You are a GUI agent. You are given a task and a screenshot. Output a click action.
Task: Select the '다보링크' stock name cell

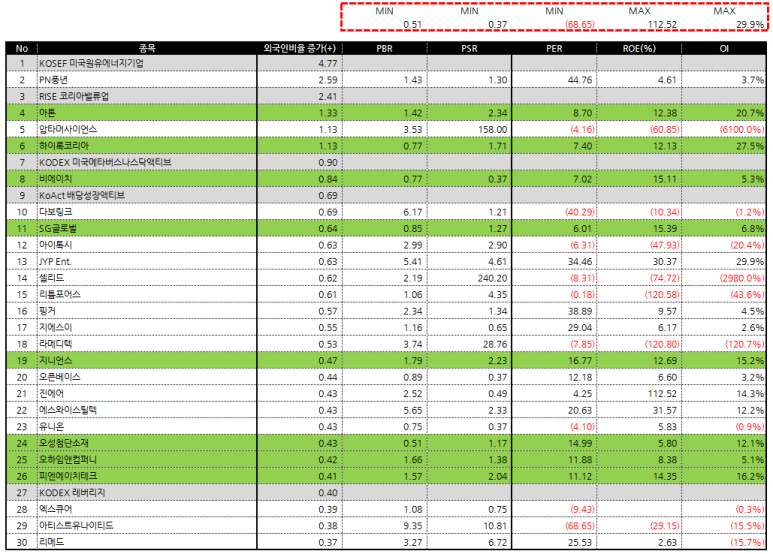coord(147,212)
